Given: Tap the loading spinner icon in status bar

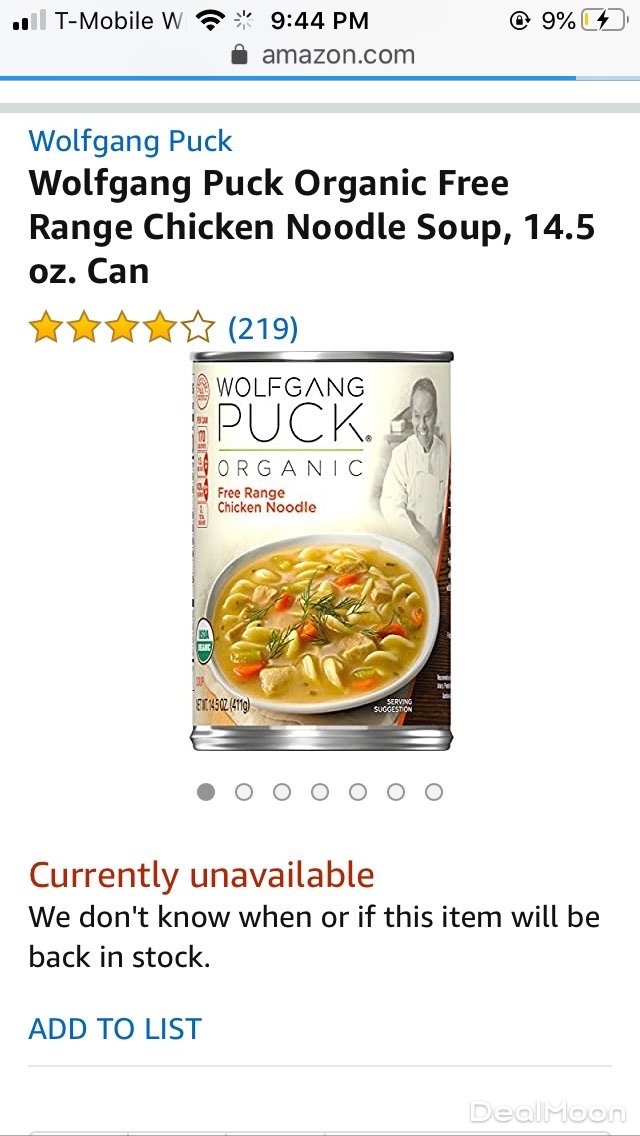Looking at the screenshot, I should (x=244, y=21).
